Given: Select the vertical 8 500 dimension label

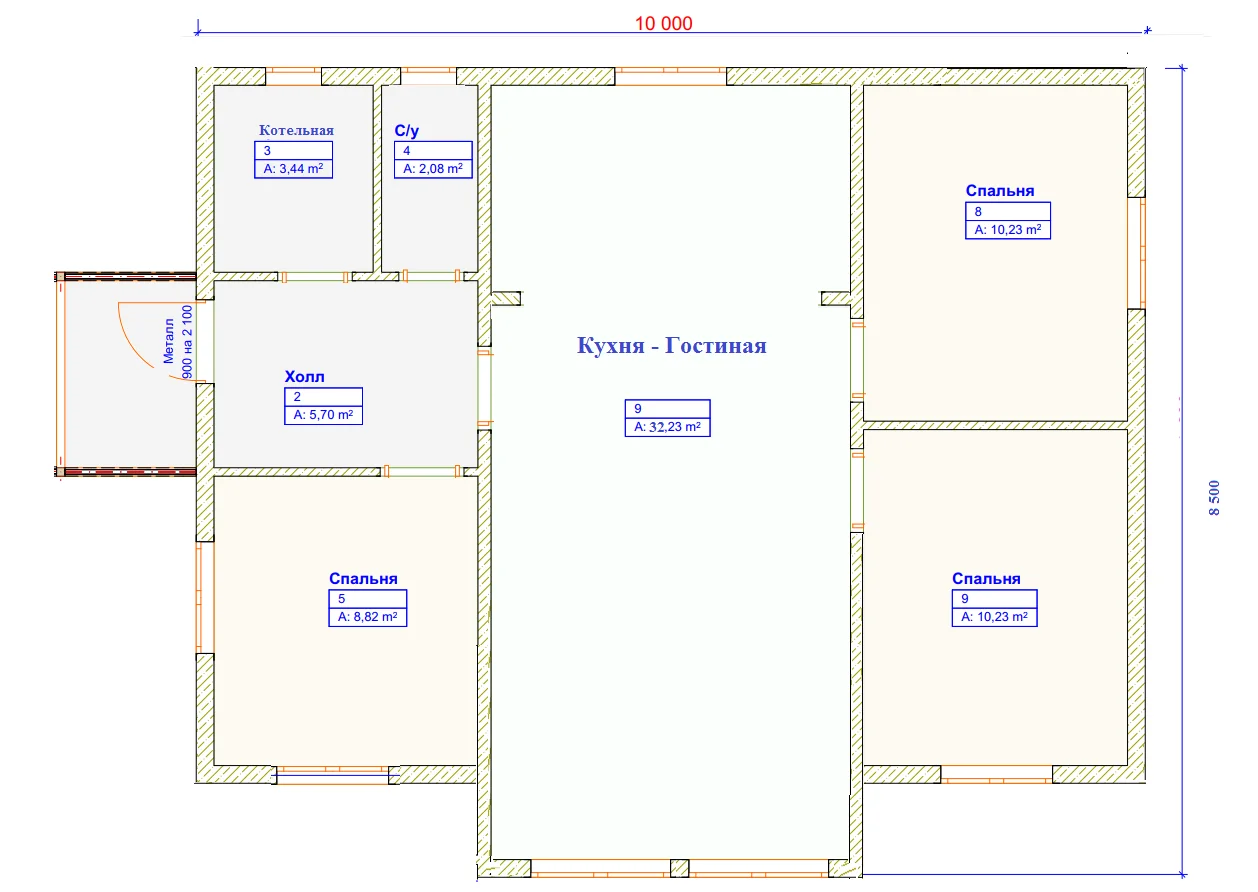Looking at the screenshot, I should tap(1215, 497).
